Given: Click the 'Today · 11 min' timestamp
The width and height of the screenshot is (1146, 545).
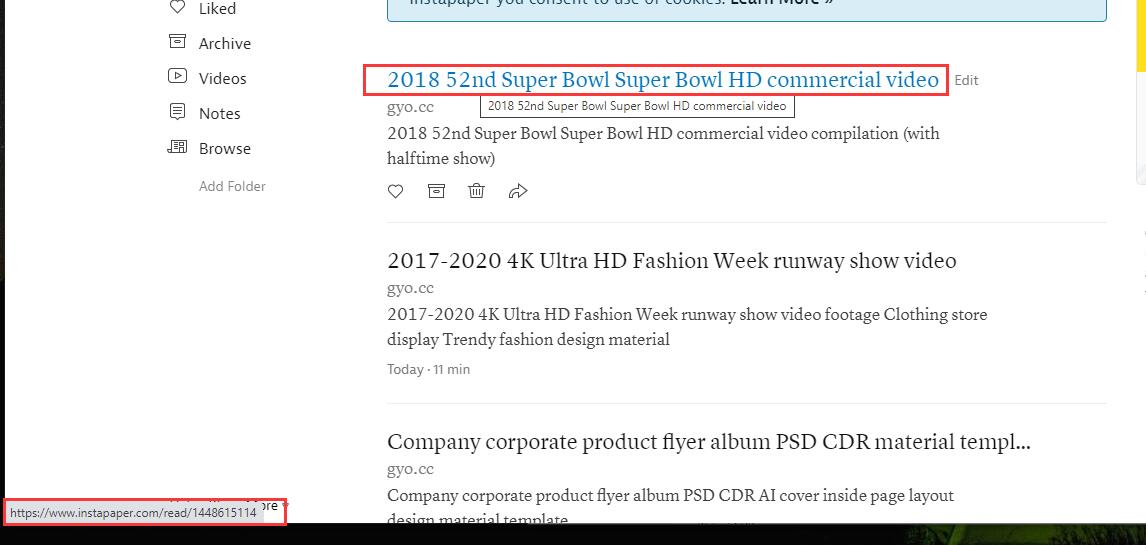Looking at the screenshot, I should (x=428, y=370).
